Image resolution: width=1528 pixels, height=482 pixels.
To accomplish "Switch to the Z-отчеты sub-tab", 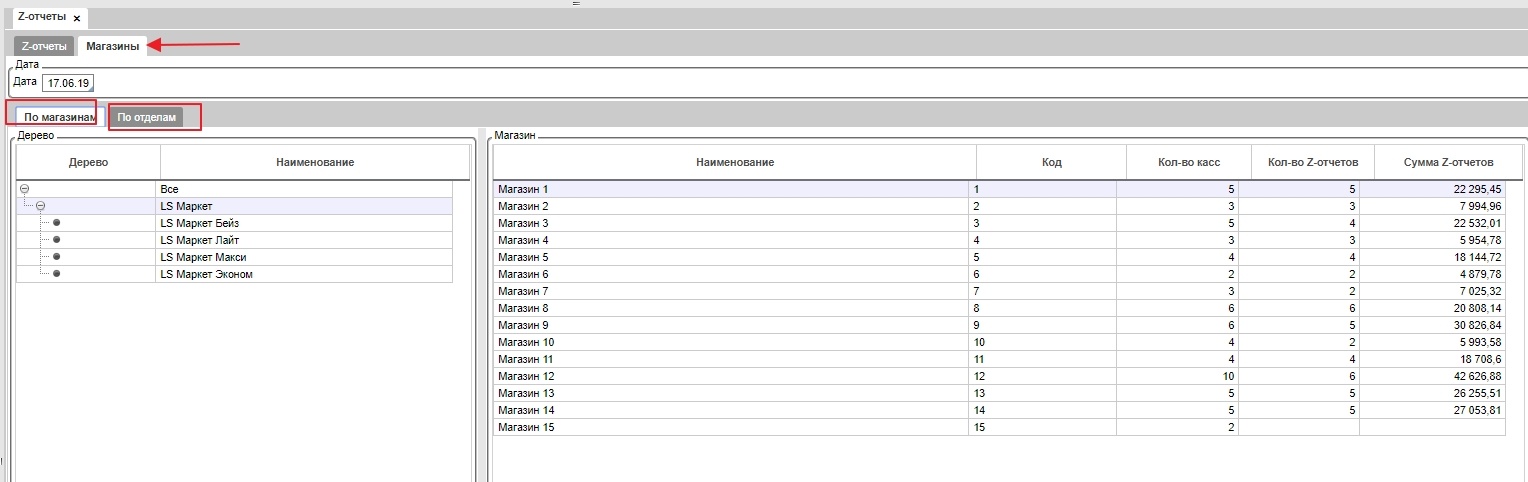I will pos(44,46).
